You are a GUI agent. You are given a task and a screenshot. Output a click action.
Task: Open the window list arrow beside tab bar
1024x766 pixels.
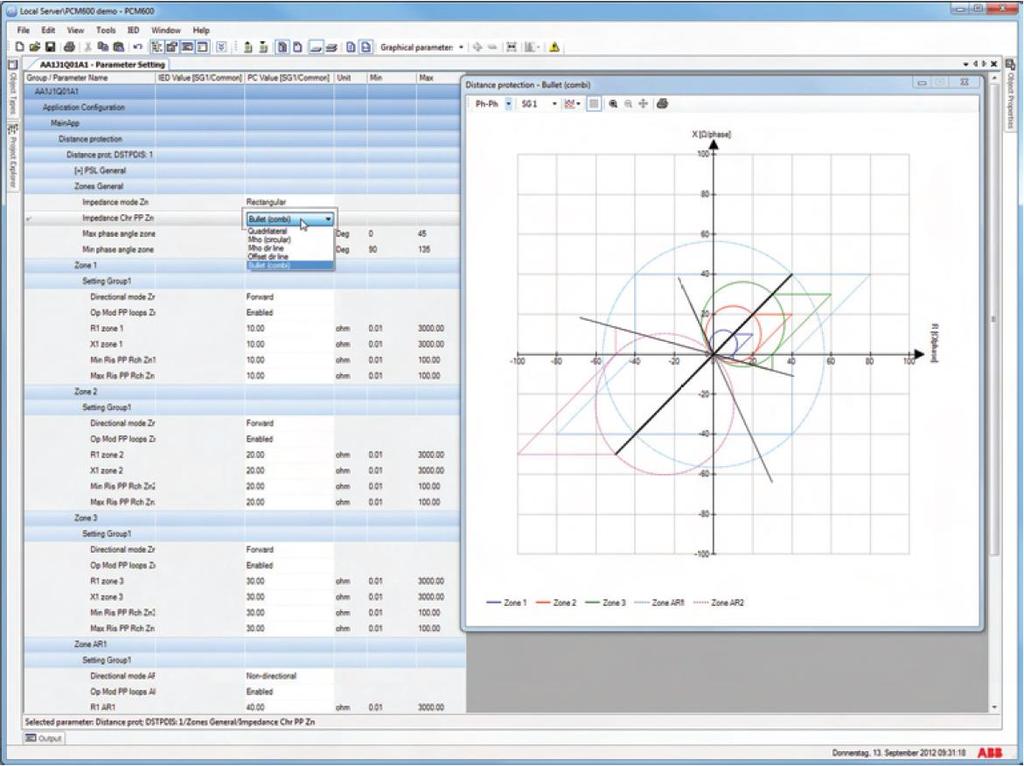click(966, 64)
